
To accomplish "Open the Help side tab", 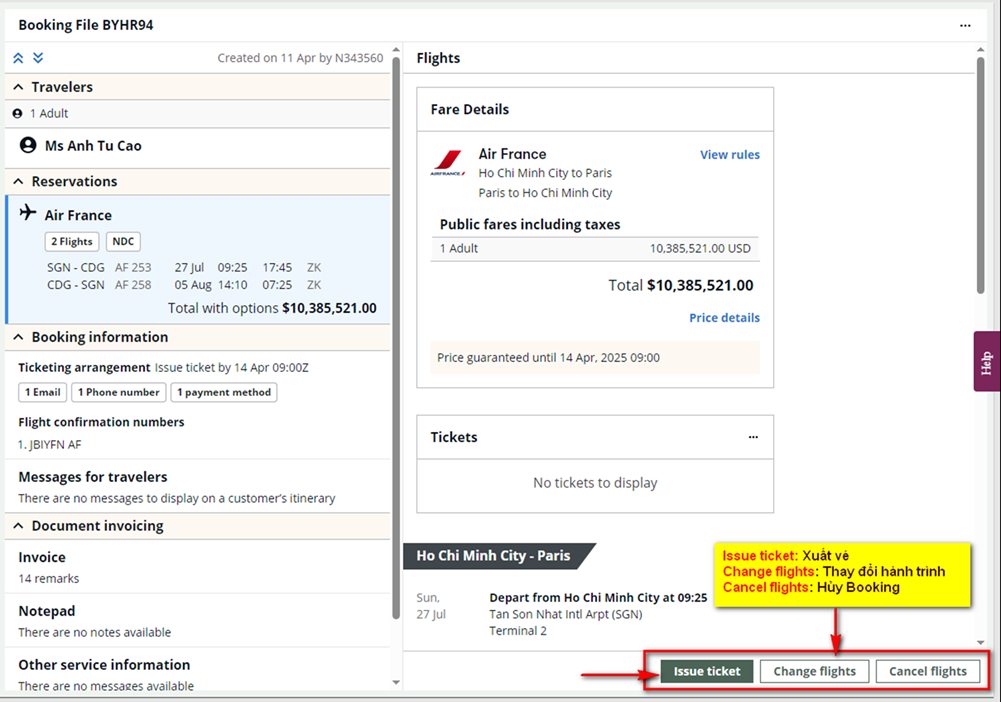I will [x=987, y=361].
